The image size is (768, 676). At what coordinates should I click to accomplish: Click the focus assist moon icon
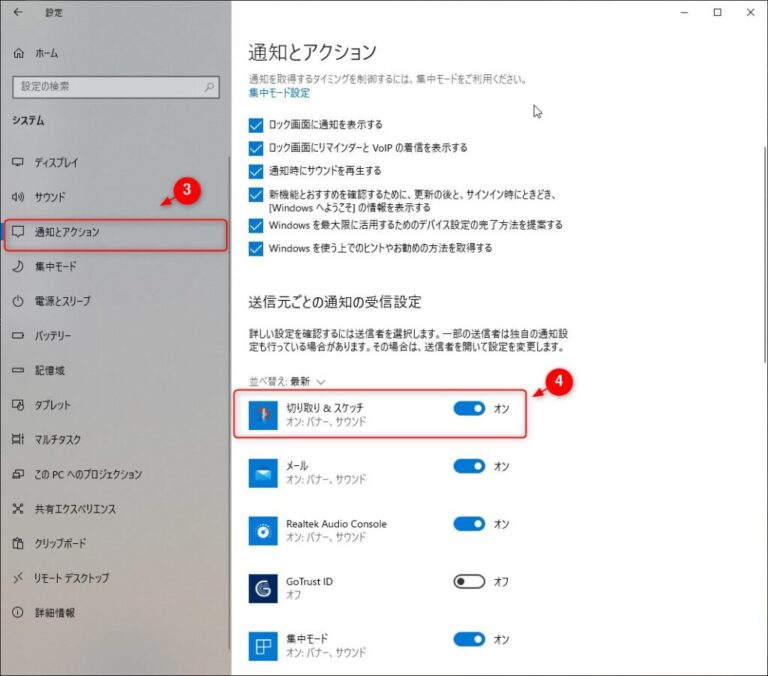18,266
